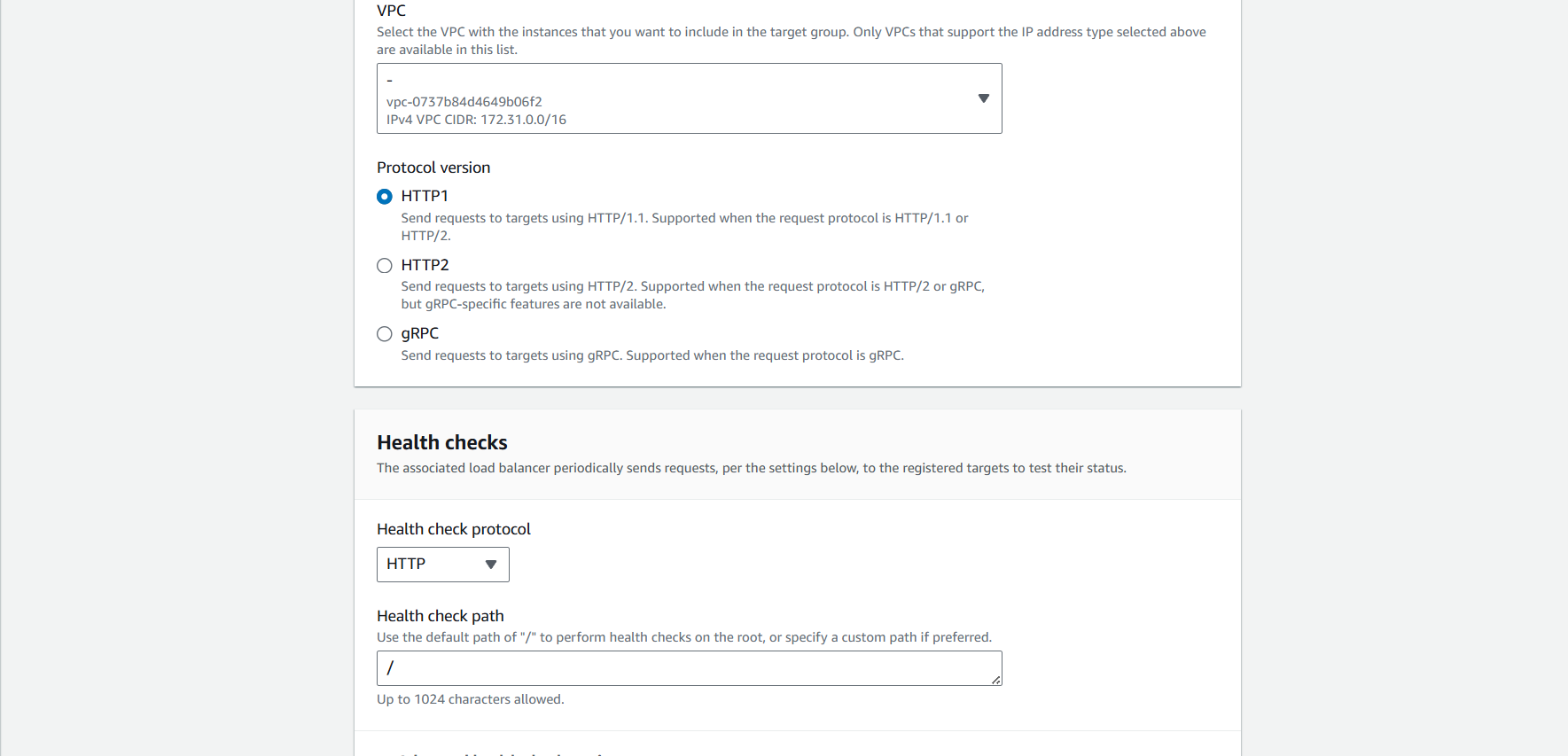Select the HTTP1 radio button
The width and height of the screenshot is (1568, 756).
[x=385, y=197]
